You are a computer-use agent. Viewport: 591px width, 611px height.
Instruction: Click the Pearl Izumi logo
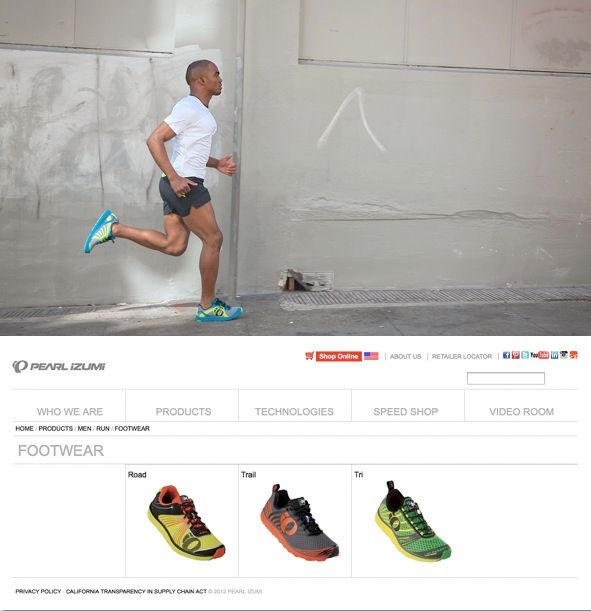pos(58,366)
